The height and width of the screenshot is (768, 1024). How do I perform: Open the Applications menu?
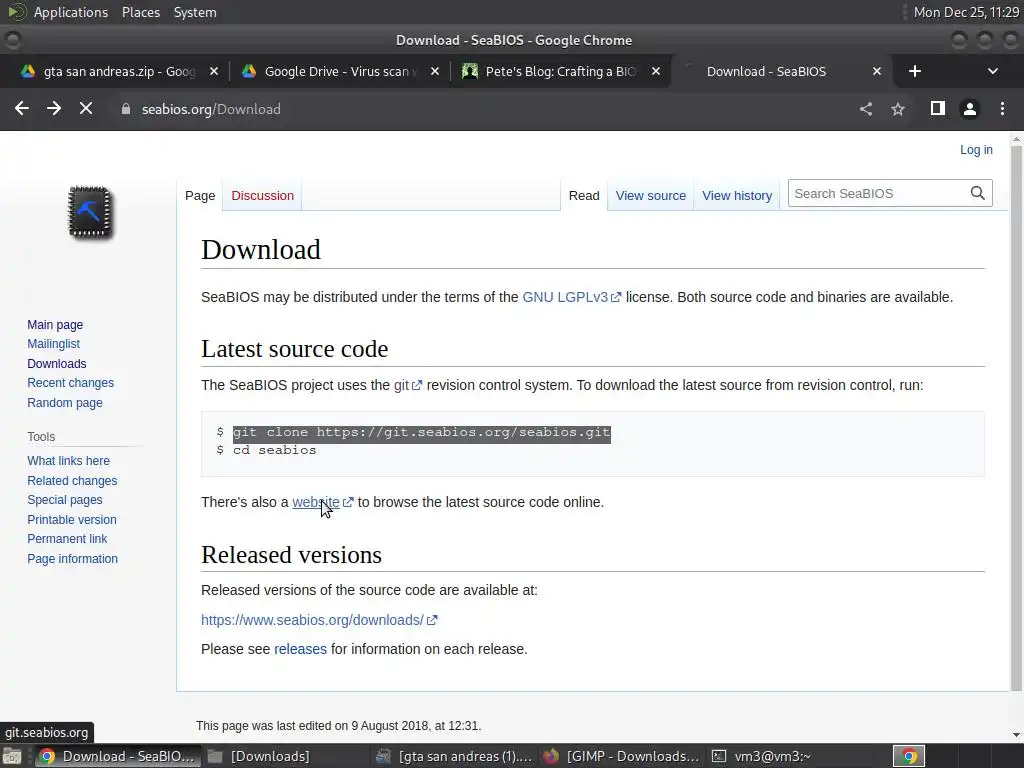[x=70, y=12]
